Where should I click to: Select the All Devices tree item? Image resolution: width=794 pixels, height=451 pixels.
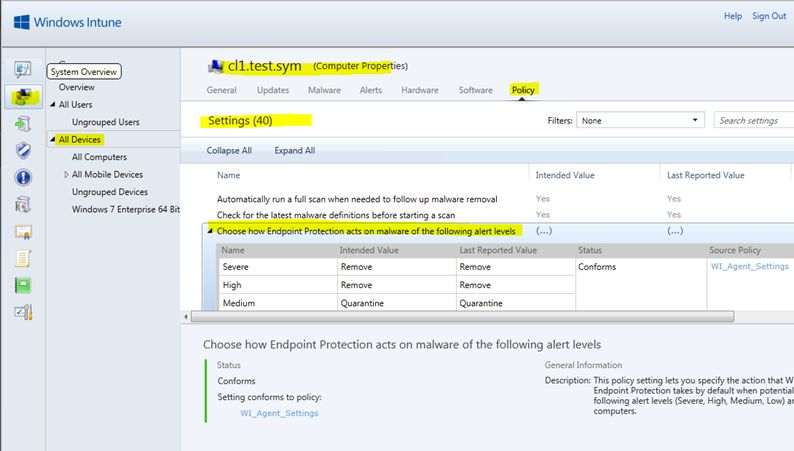click(x=80, y=139)
